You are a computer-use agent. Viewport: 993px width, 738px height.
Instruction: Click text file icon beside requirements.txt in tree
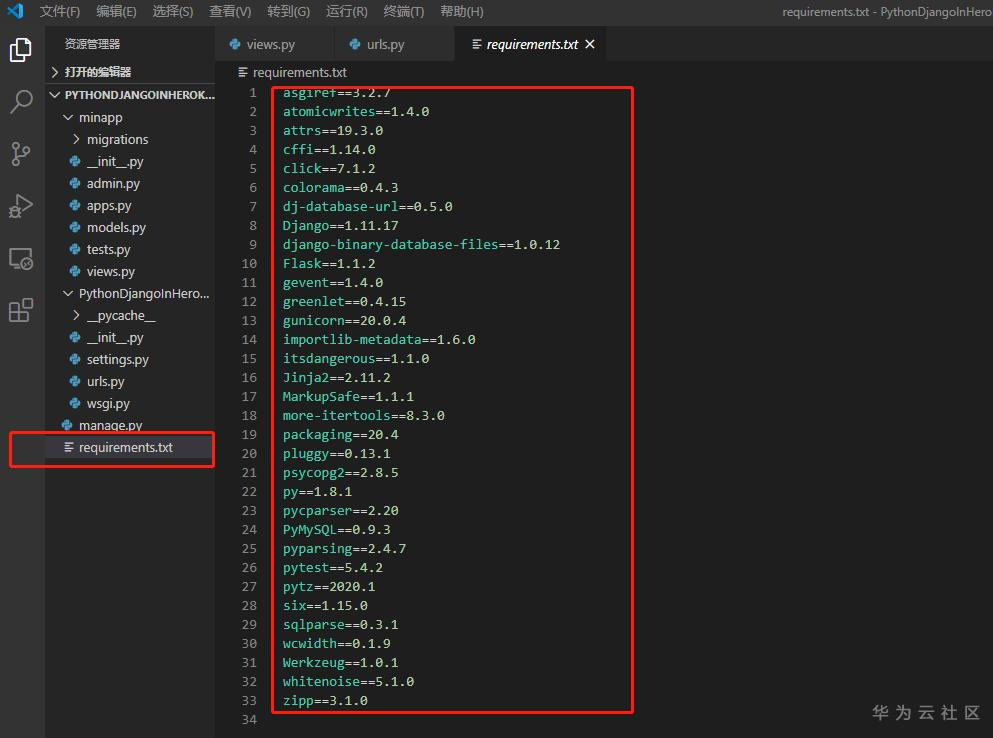pyautogui.click(x=68, y=447)
